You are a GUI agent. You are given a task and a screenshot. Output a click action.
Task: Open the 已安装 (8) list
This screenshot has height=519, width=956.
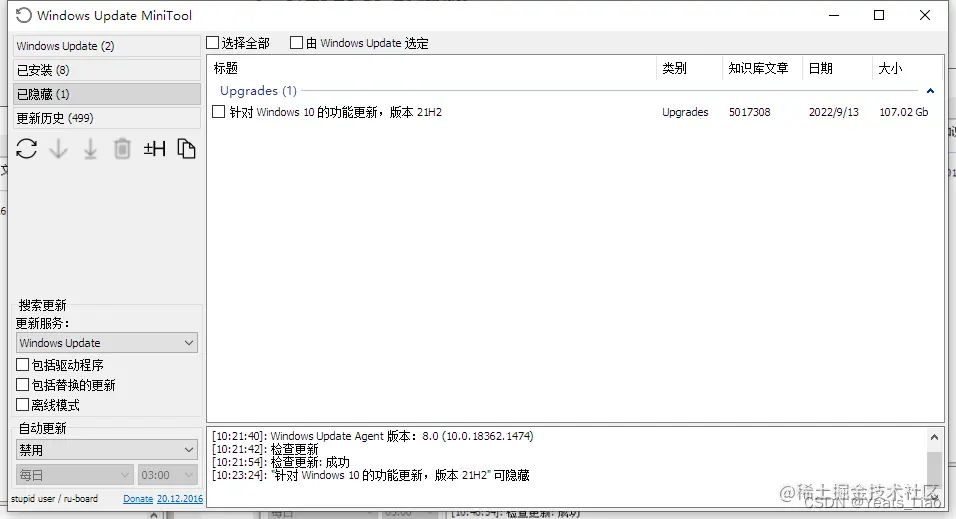pos(107,70)
